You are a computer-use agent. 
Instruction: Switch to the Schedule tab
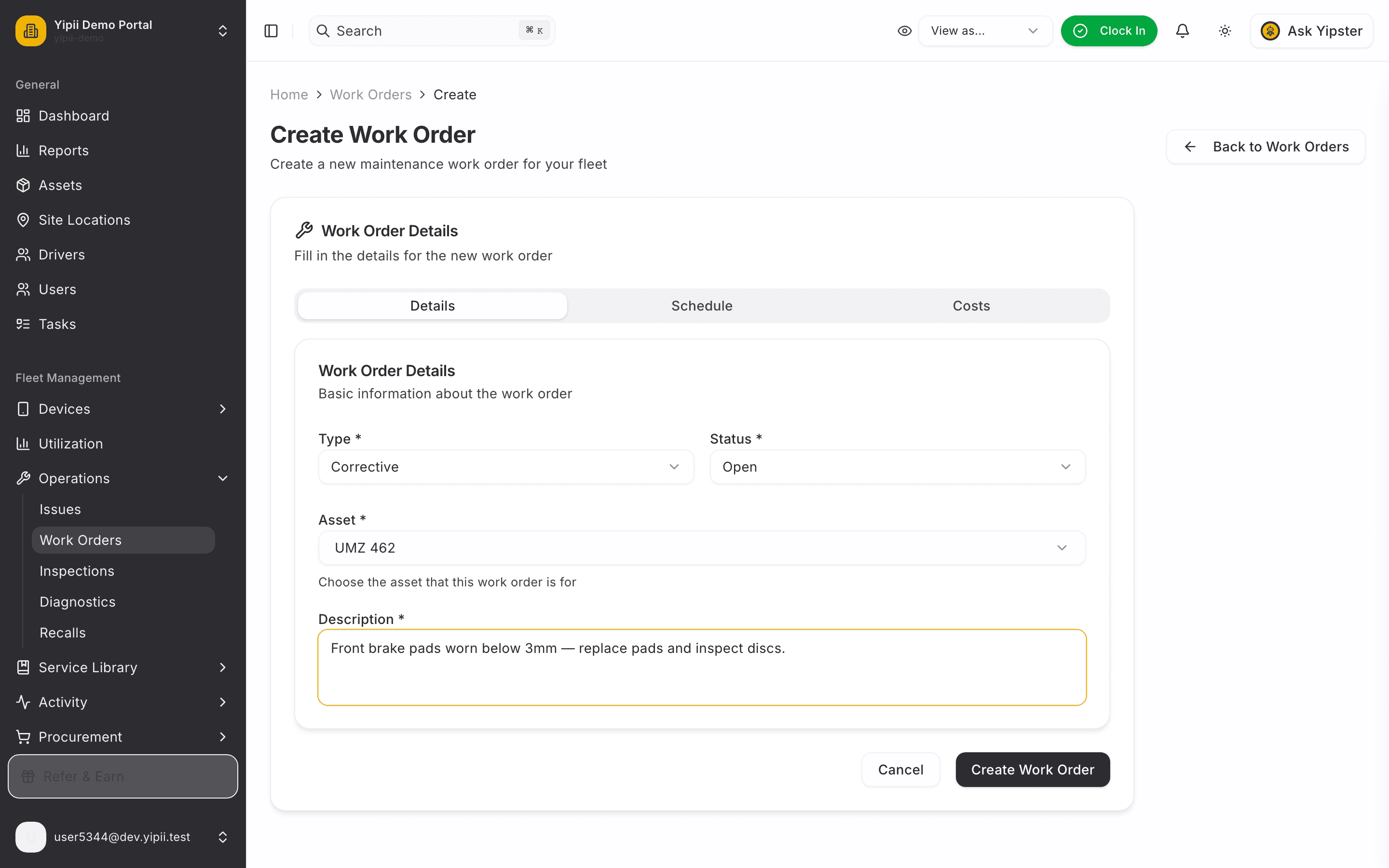(x=702, y=306)
